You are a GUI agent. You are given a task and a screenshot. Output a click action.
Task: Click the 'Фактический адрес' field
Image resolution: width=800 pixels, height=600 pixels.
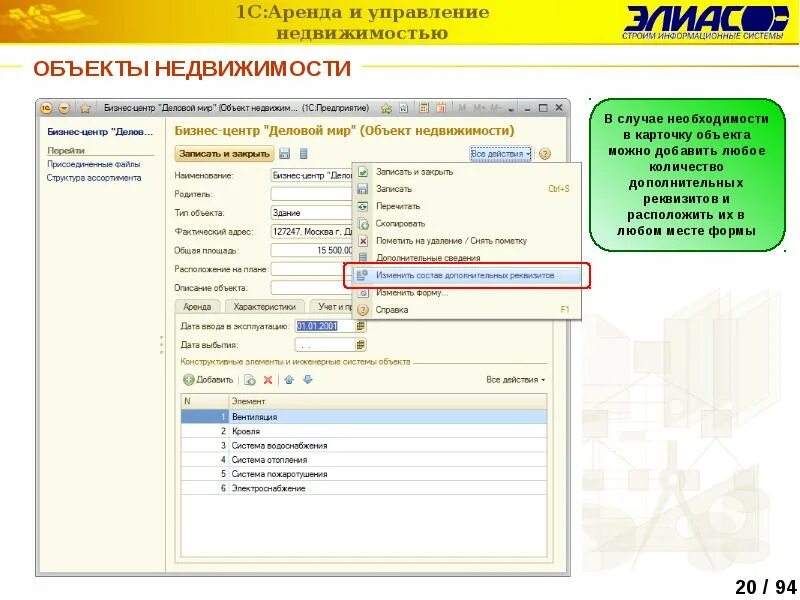coord(311,232)
